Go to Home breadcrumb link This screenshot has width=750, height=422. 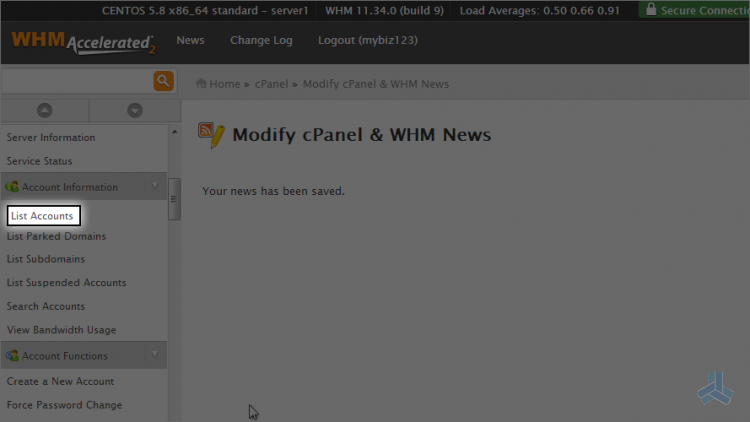224,84
